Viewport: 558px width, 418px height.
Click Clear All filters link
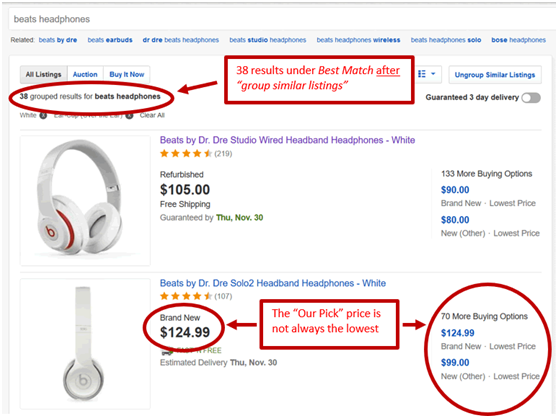(152, 115)
